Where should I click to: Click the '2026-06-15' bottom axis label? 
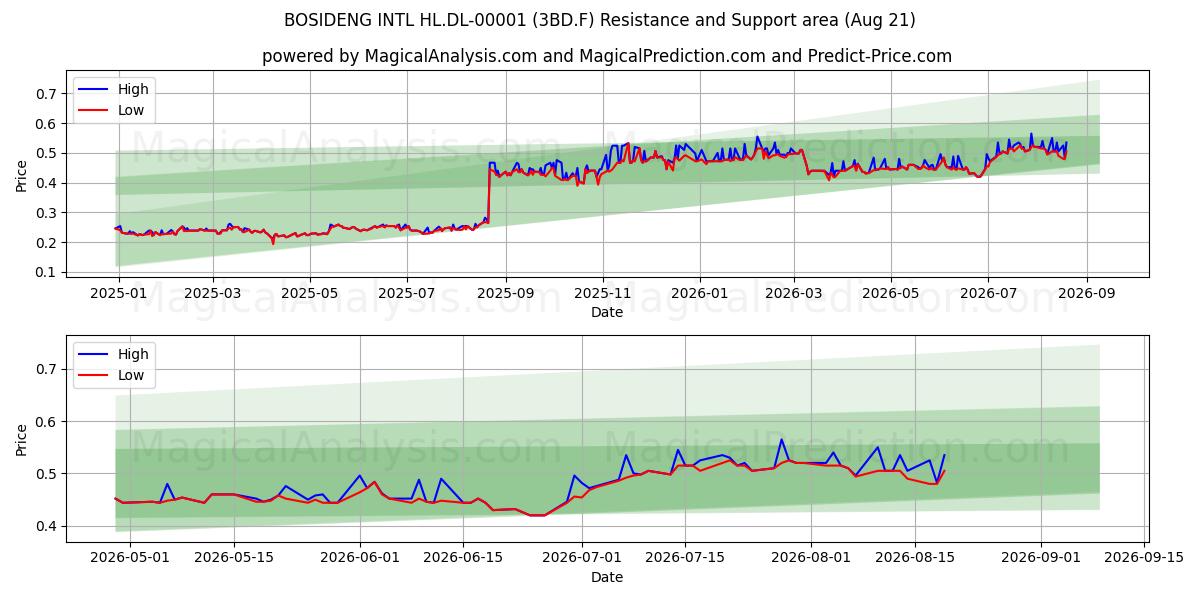[463, 559]
